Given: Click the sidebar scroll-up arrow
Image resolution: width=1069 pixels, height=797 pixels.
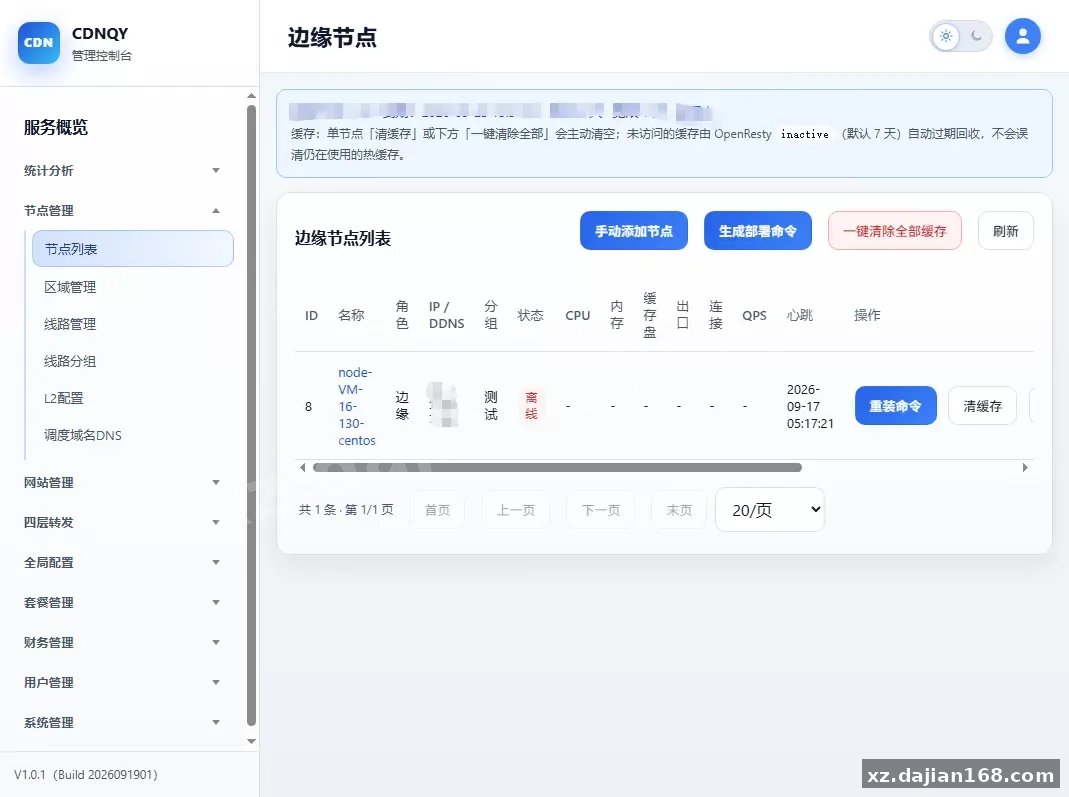Looking at the screenshot, I should tap(252, 96).
